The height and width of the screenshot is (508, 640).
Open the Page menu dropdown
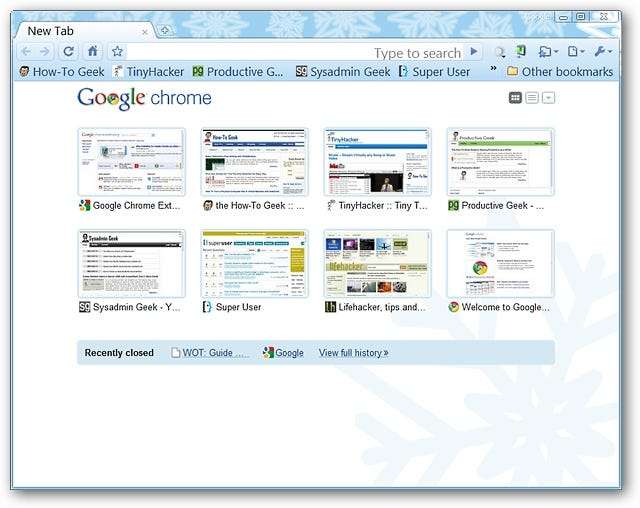tap(576, 51)
